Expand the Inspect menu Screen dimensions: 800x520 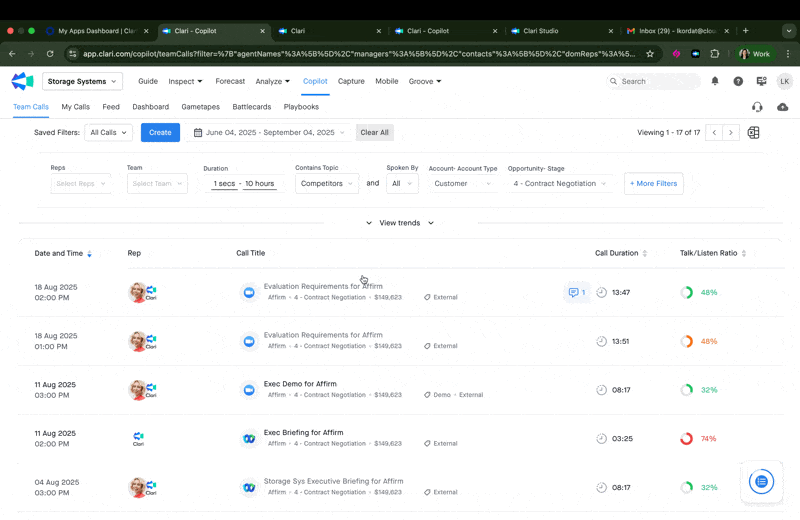[185, 81]
